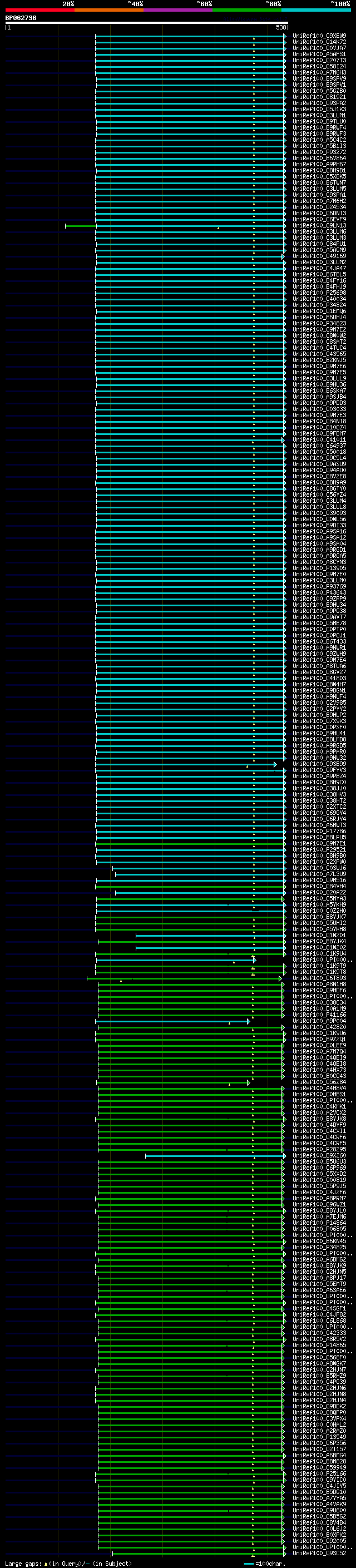Click the 'Large gaps' legend text
Screen dimensions: 356x1568
[24, 1563]
